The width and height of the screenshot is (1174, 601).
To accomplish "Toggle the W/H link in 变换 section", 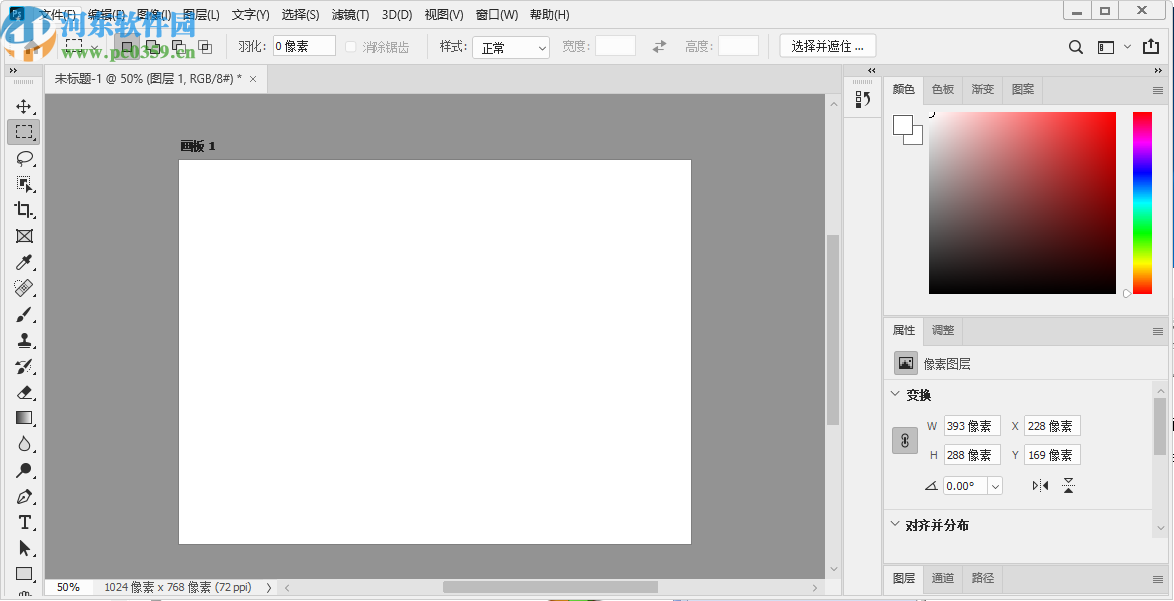I will pyautogui.click(x=905, y=440).
